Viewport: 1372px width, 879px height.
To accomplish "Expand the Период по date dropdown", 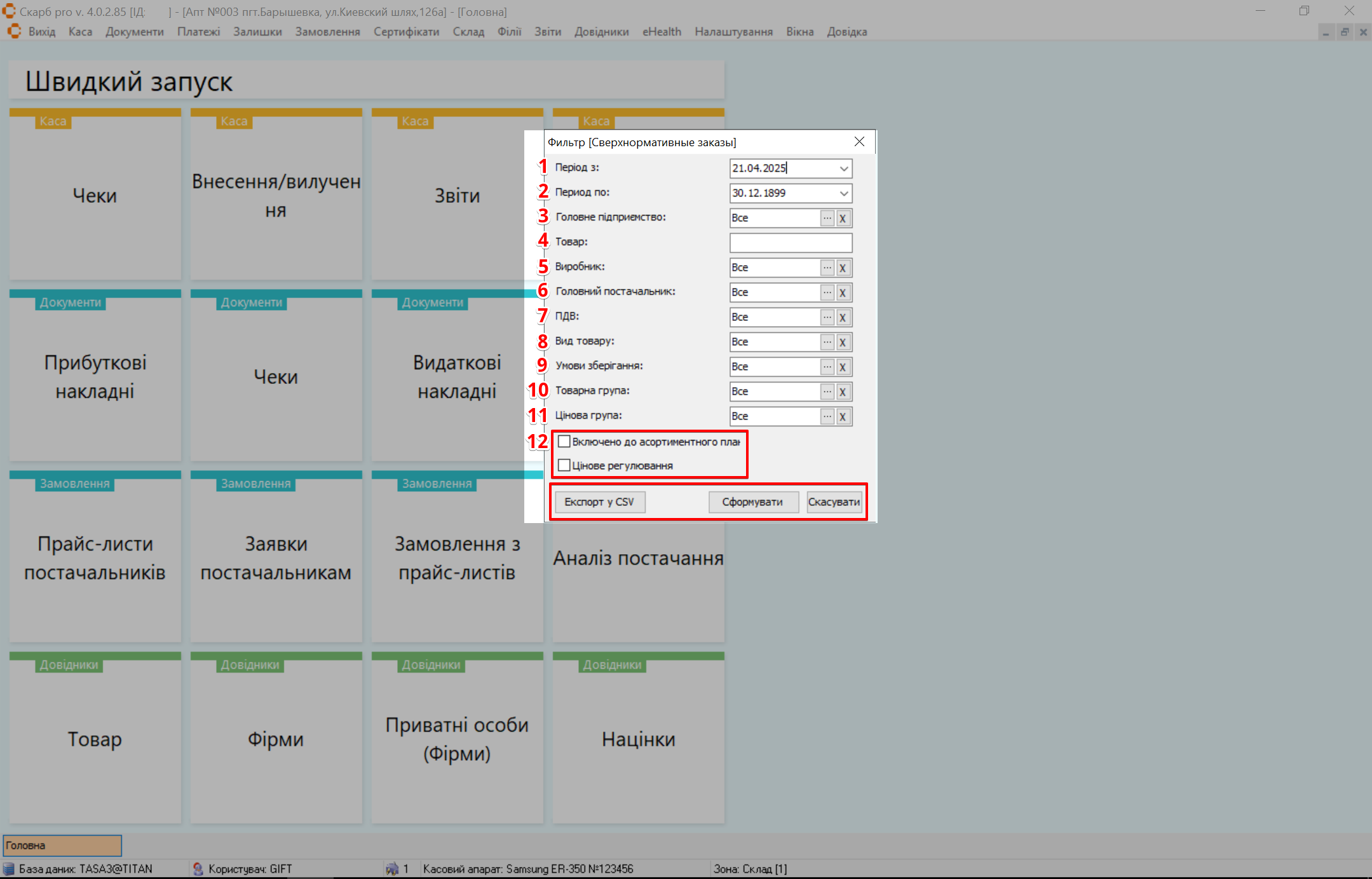I will (x=843, y=193).
